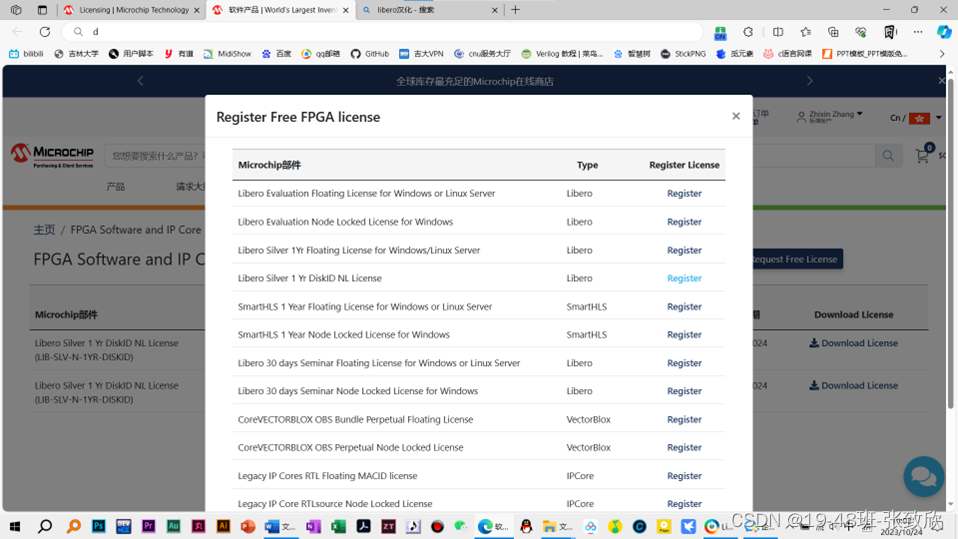Switch to the Licensing Microchip Technology tab
Screen dimensions: 958x539
tap(131, 10)
